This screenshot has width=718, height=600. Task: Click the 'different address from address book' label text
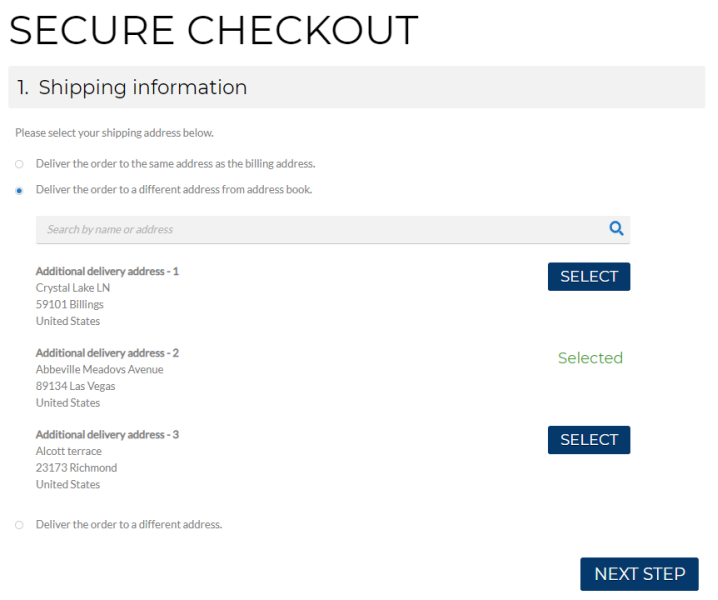pos(174,190)
